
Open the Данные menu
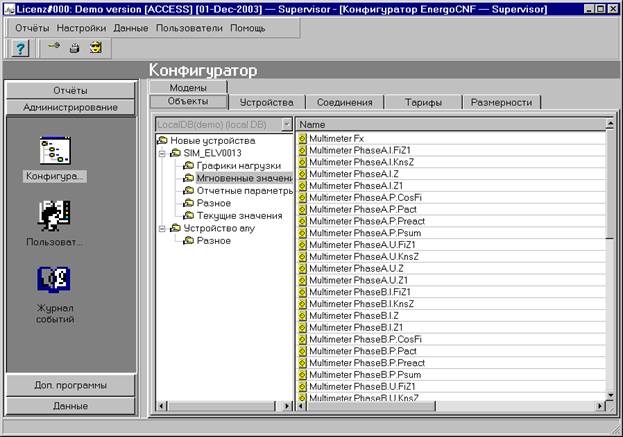(x=131, y=28)
